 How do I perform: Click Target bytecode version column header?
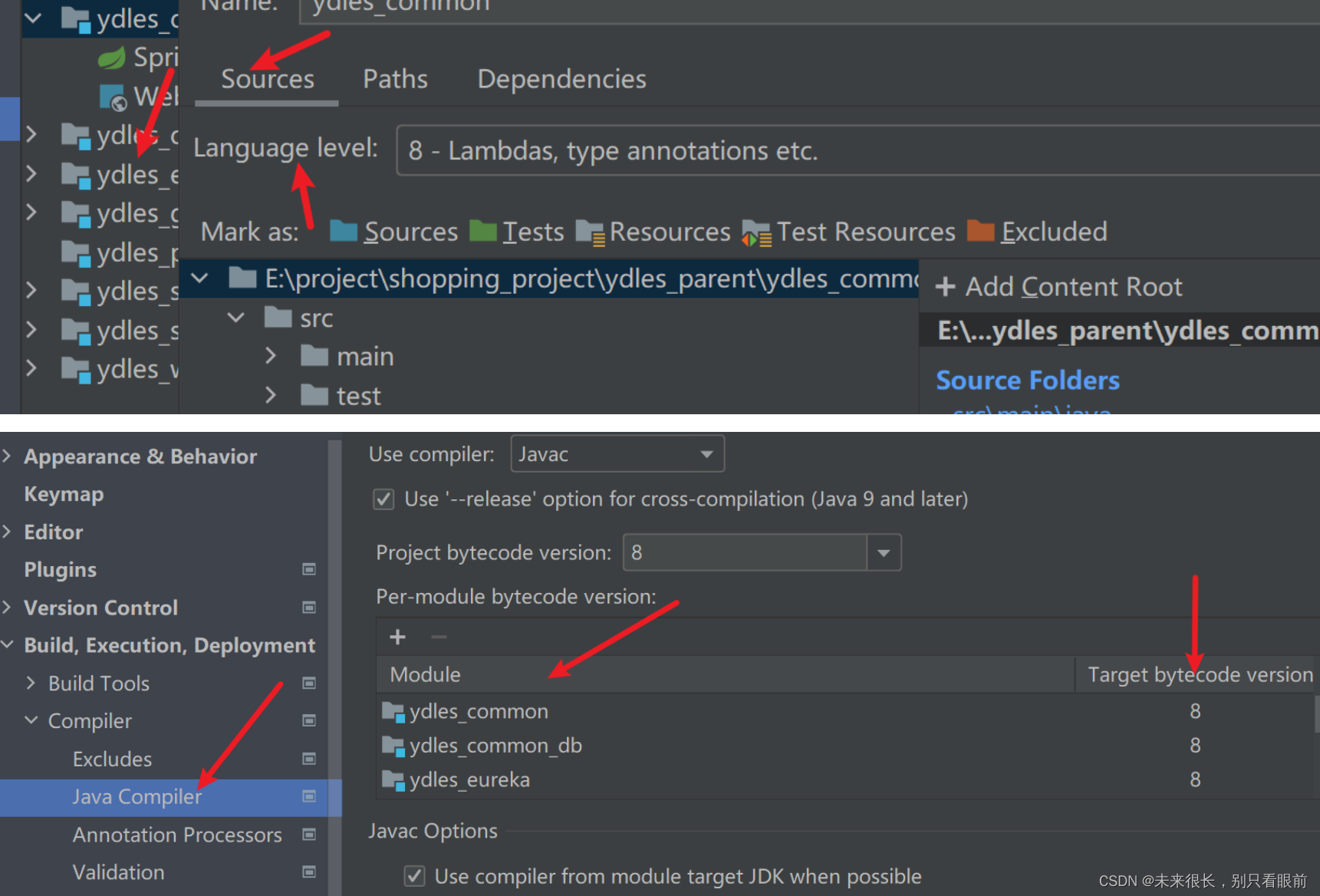tap(1200, 674)
